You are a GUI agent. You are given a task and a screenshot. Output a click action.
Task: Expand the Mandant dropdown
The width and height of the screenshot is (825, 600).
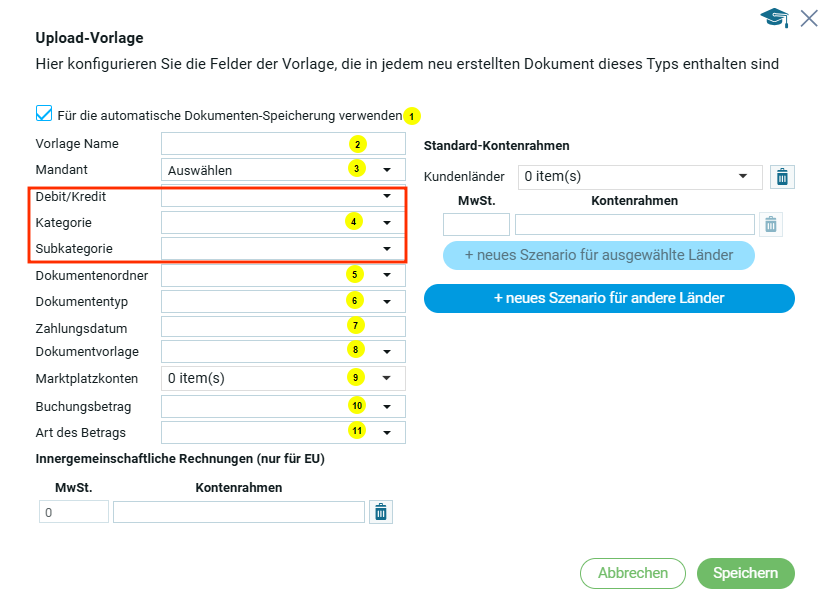point(387,170)
